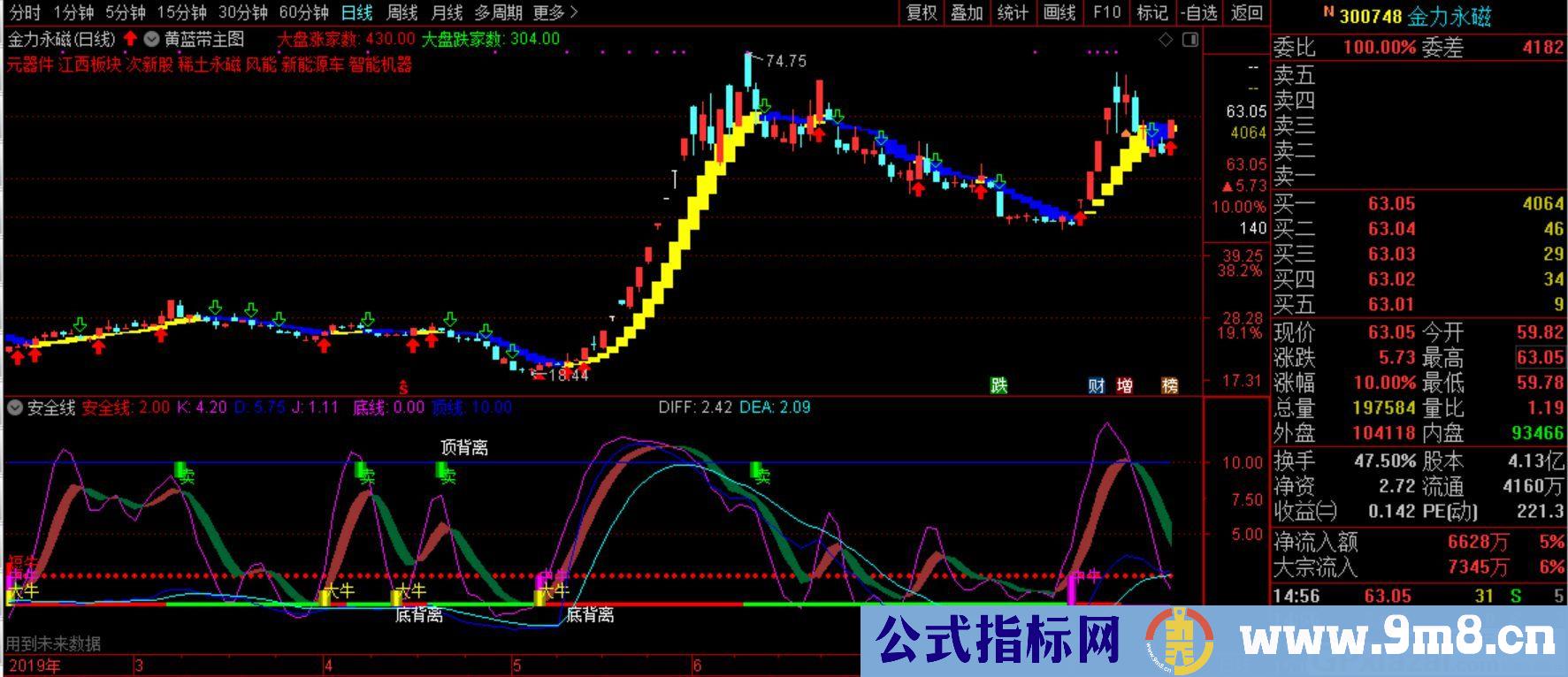This screenshot has width=1568, height=677.
Task: Click the diamond icon above the price axis
Action: click(1165, 40)
